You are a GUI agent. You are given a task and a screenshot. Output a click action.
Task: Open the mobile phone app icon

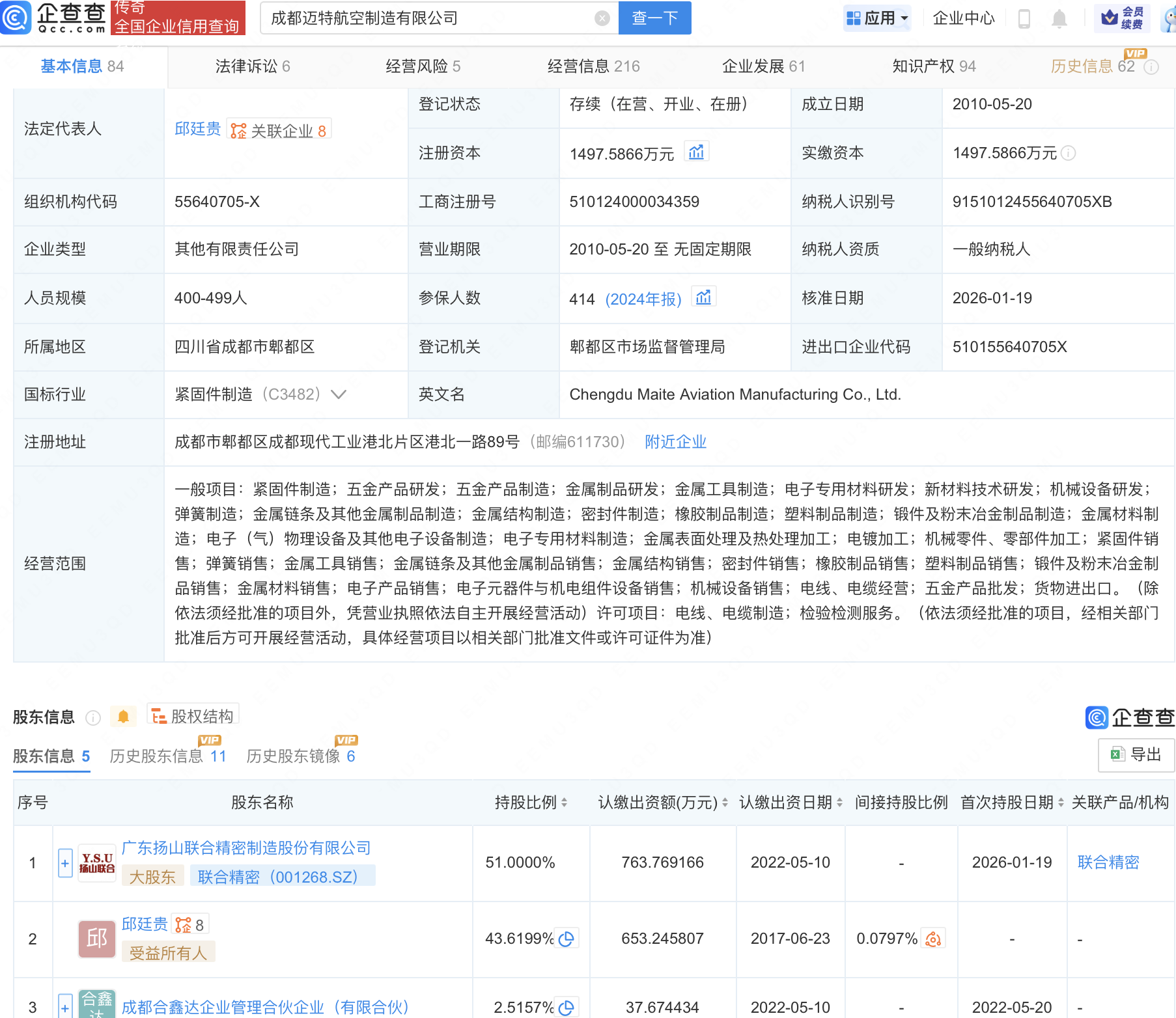tap(1024, 19)
